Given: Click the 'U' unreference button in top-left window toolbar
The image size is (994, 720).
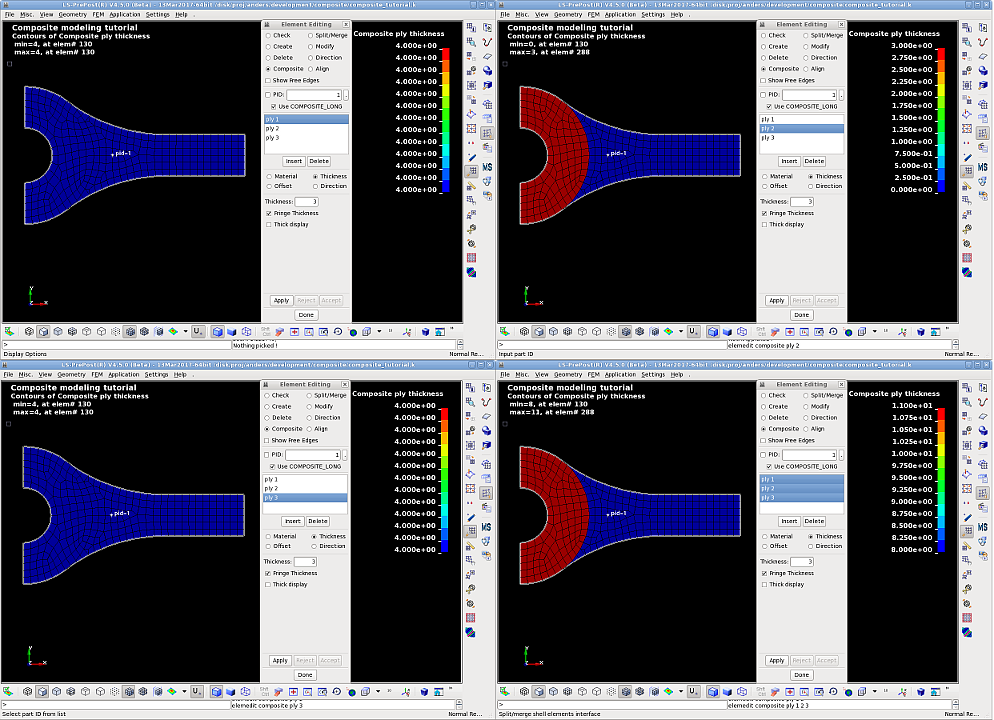Looking at the screenshot, I should tap(198, 331).
